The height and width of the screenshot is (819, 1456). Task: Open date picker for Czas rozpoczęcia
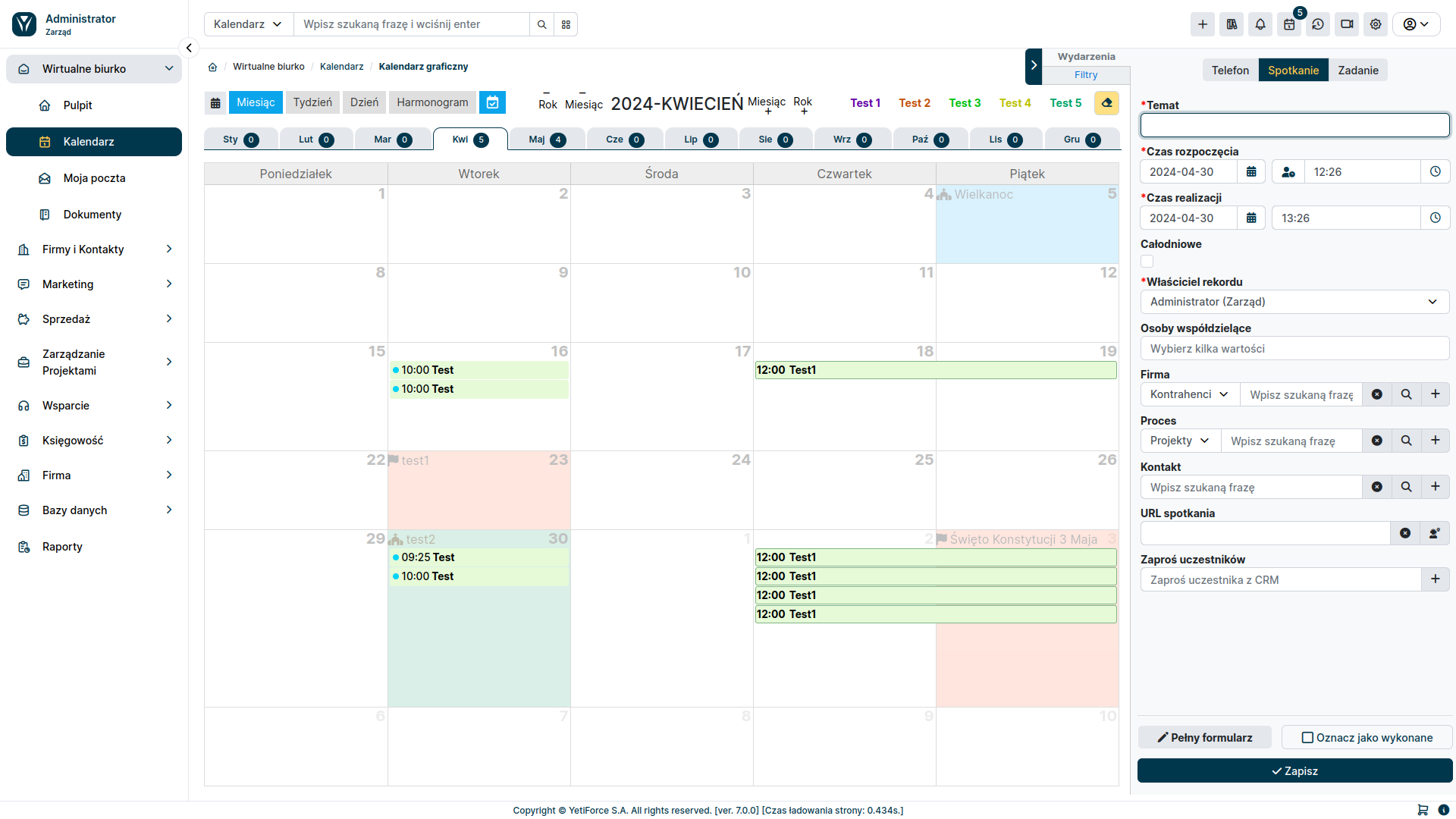coord(1251,172)
